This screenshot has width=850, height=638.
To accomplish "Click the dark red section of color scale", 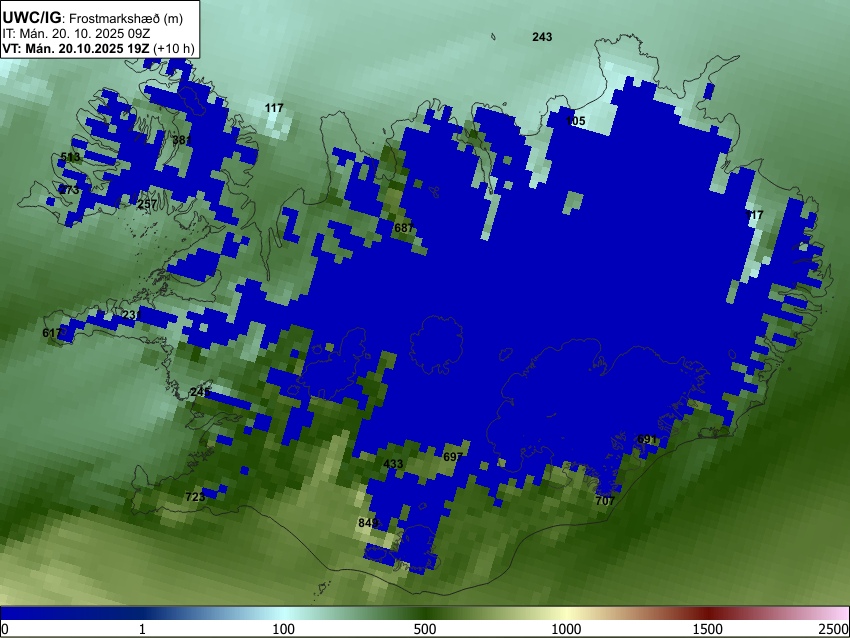I will [x=708, y=613].
